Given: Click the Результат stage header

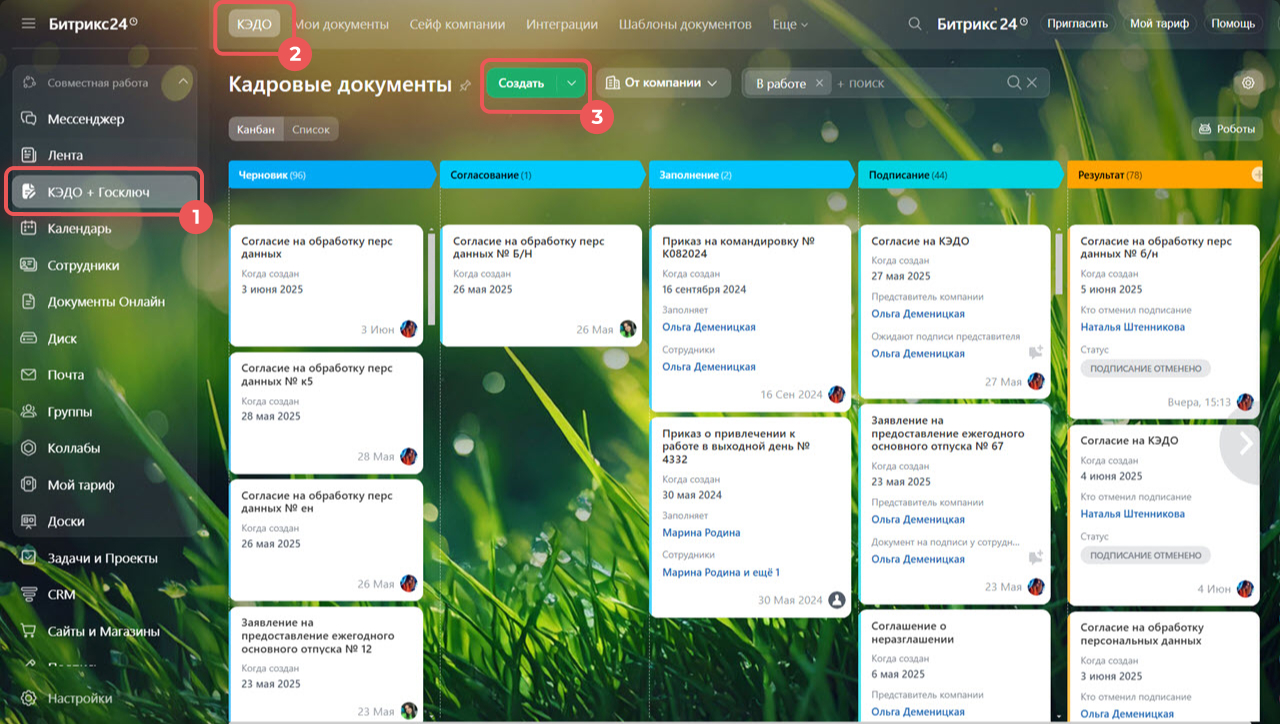Looking at the screenshot, I should coord(1165,174).
